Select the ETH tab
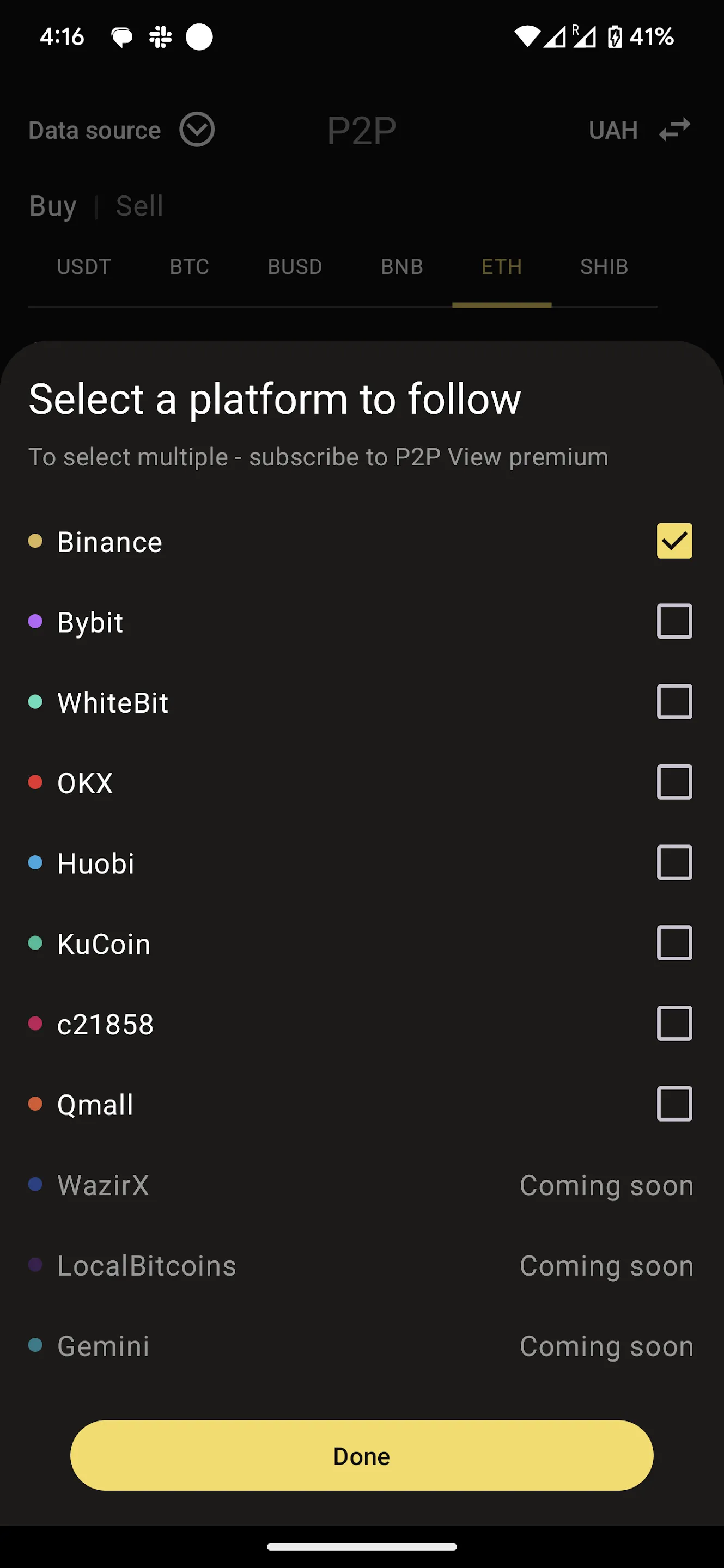This screenshot has width=724, height=1568. coord(501,266)
